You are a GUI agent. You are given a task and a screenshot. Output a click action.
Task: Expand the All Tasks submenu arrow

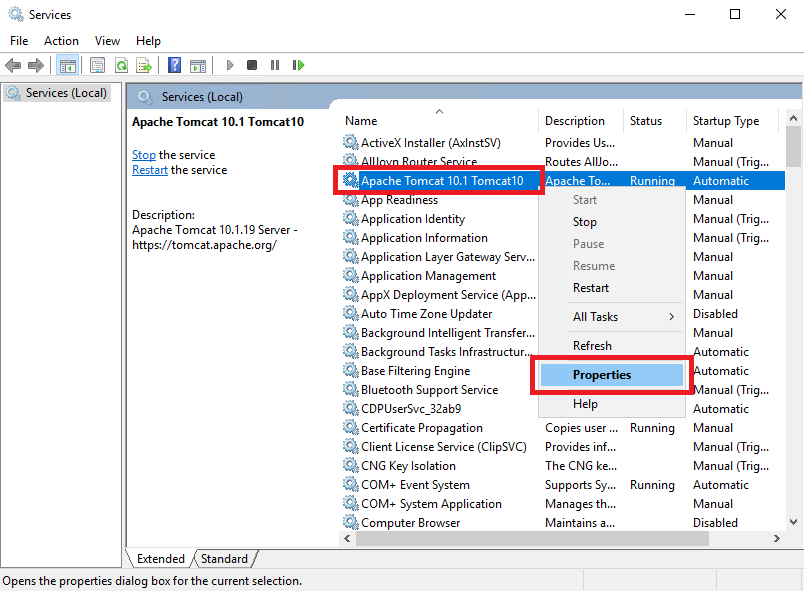click(x=671, y=317)
